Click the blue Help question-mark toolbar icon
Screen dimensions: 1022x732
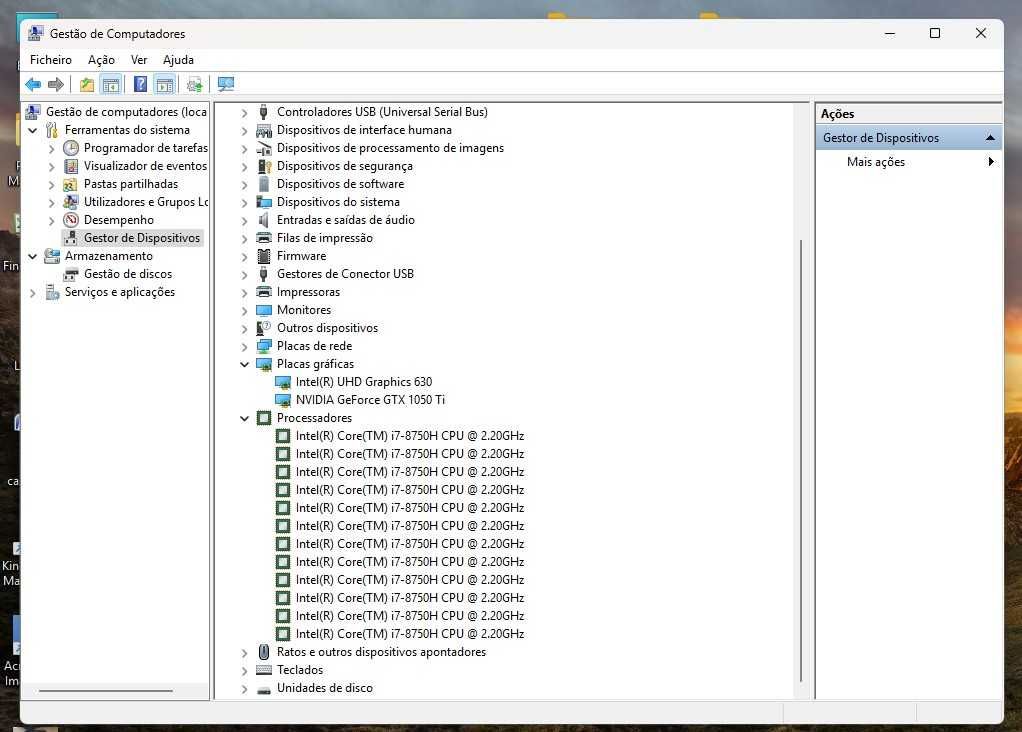pyautogui.click(x=140, y=84)
